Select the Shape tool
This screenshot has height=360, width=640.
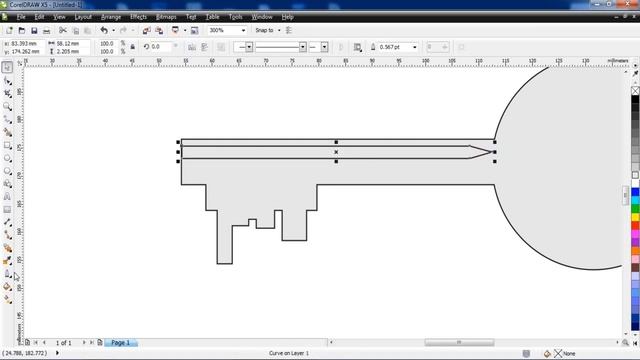click(7, 81)
